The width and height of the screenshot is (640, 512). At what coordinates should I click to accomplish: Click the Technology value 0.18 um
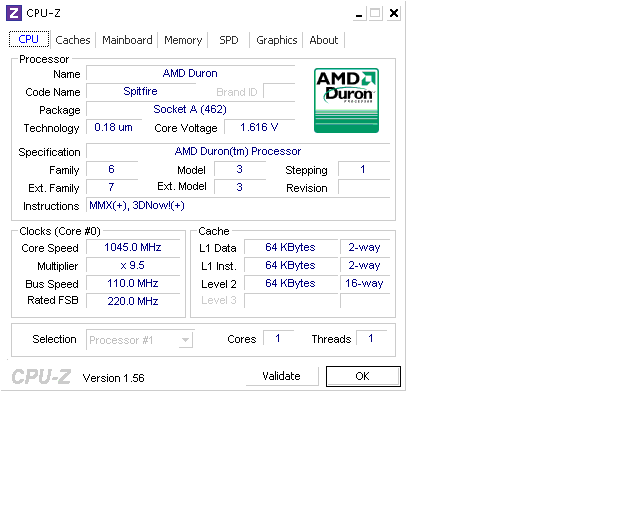(113, 127)
